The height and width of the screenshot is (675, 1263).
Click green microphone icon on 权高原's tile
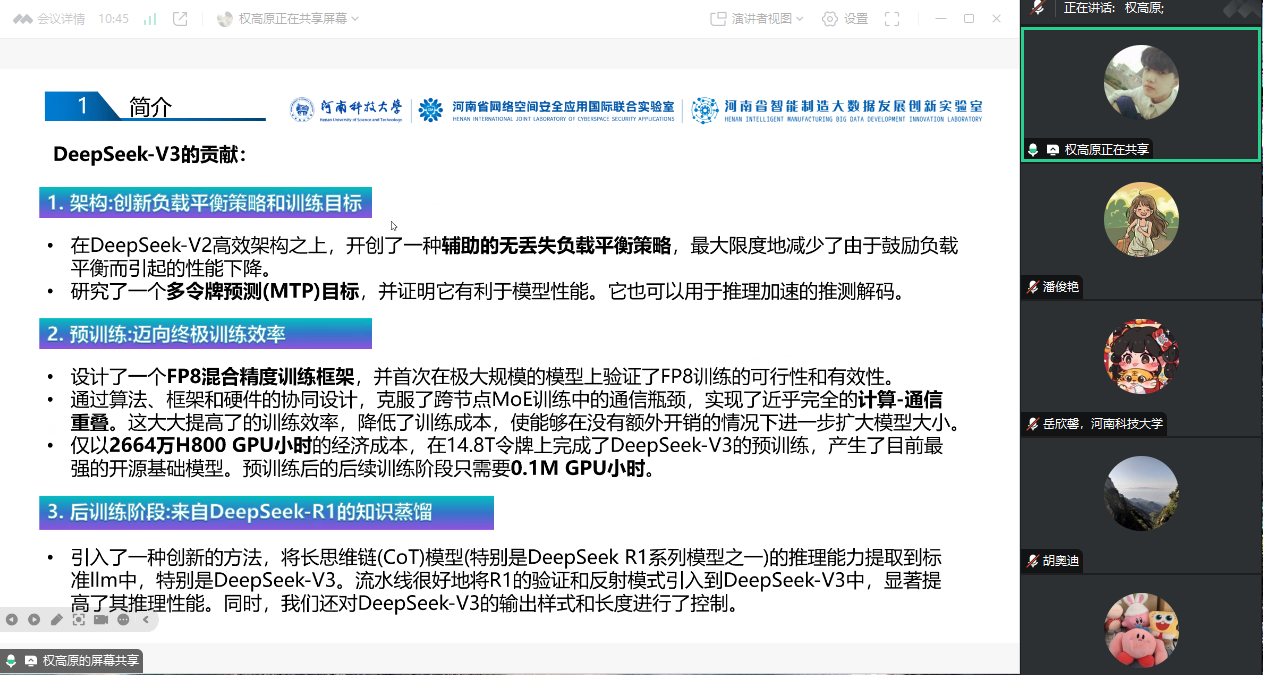point(1032,150)
